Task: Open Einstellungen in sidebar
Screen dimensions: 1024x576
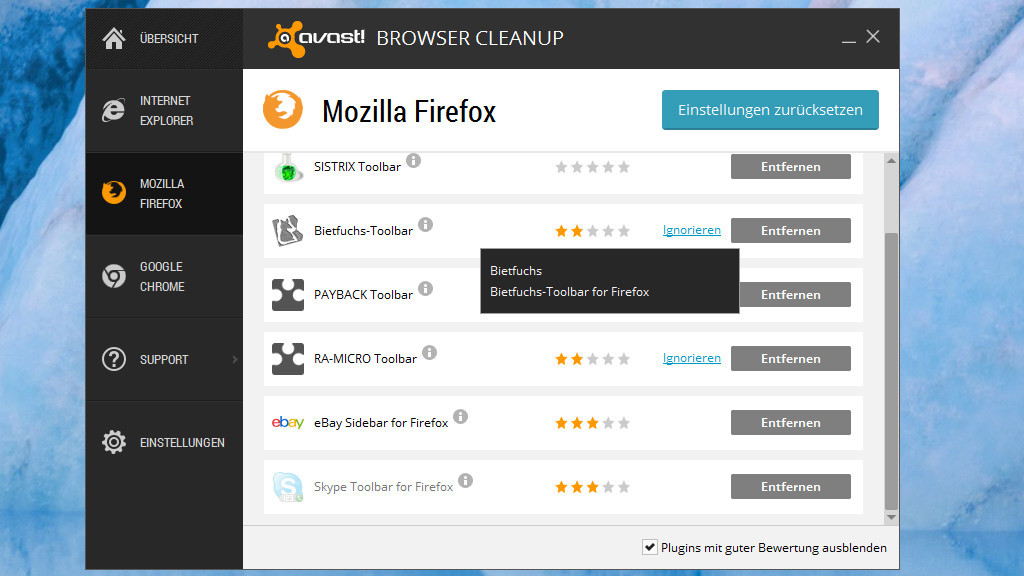Action: [x=164, y=442]
